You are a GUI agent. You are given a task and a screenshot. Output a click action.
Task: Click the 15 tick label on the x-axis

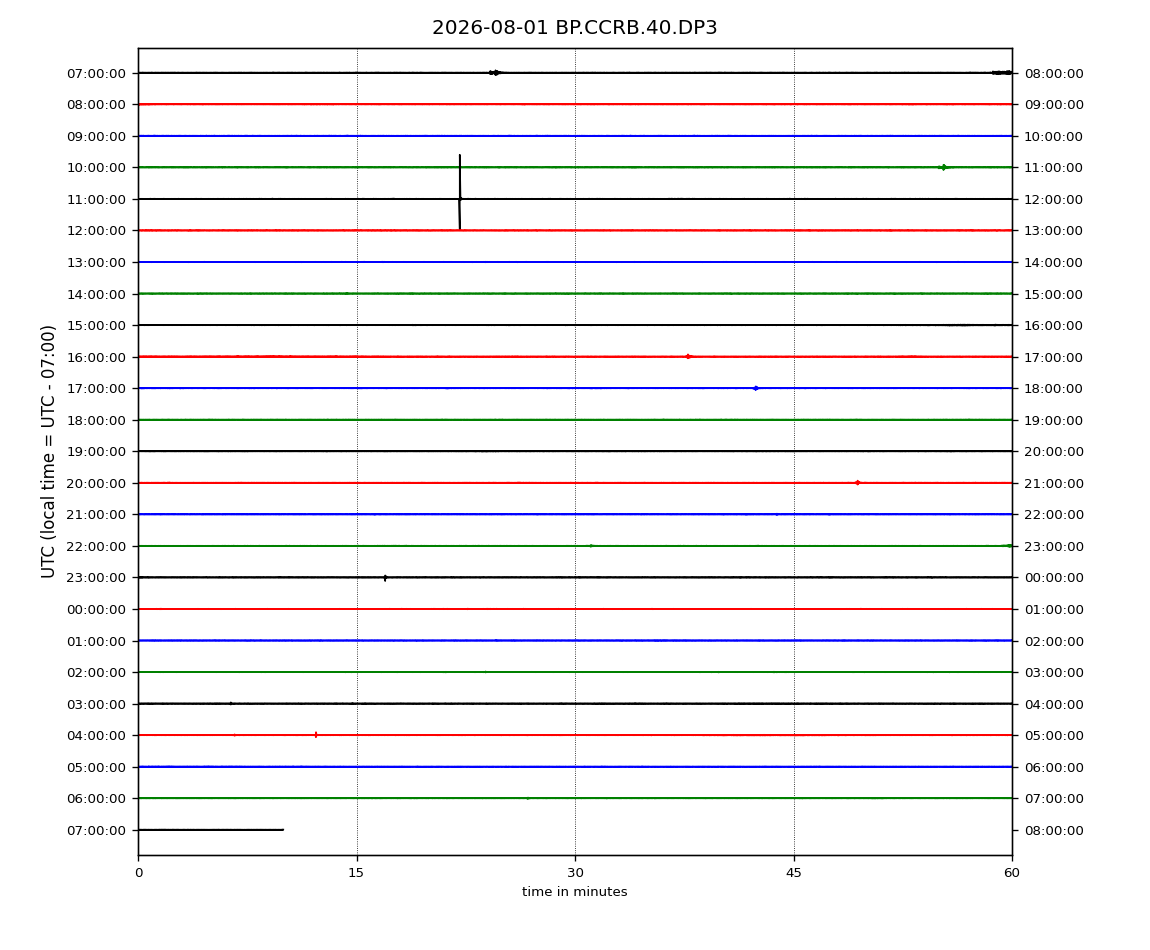[x=356, y=873]
